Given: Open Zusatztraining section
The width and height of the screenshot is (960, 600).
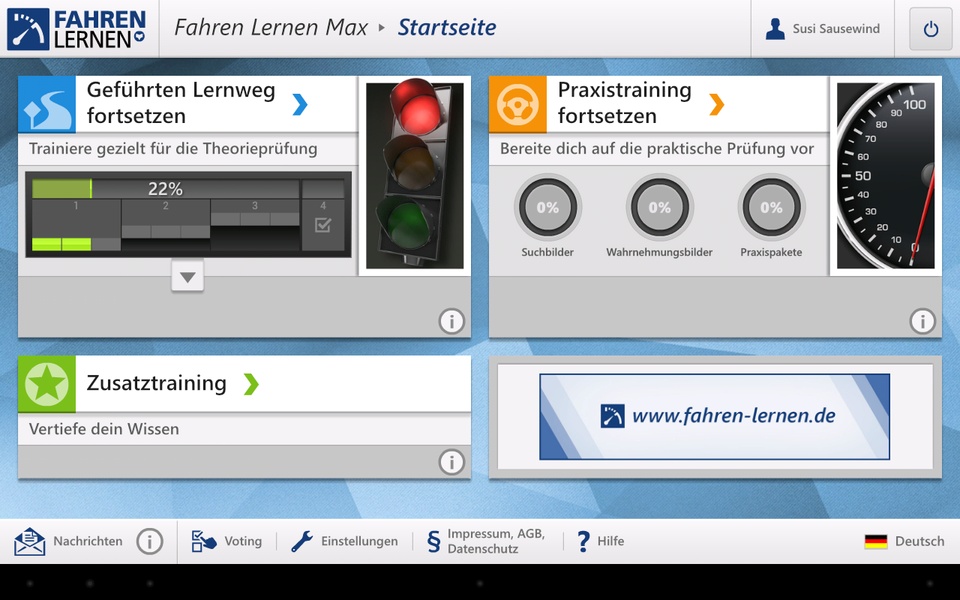Looking at the screenshot, I should pyautogui.click(x=157, y=383).
